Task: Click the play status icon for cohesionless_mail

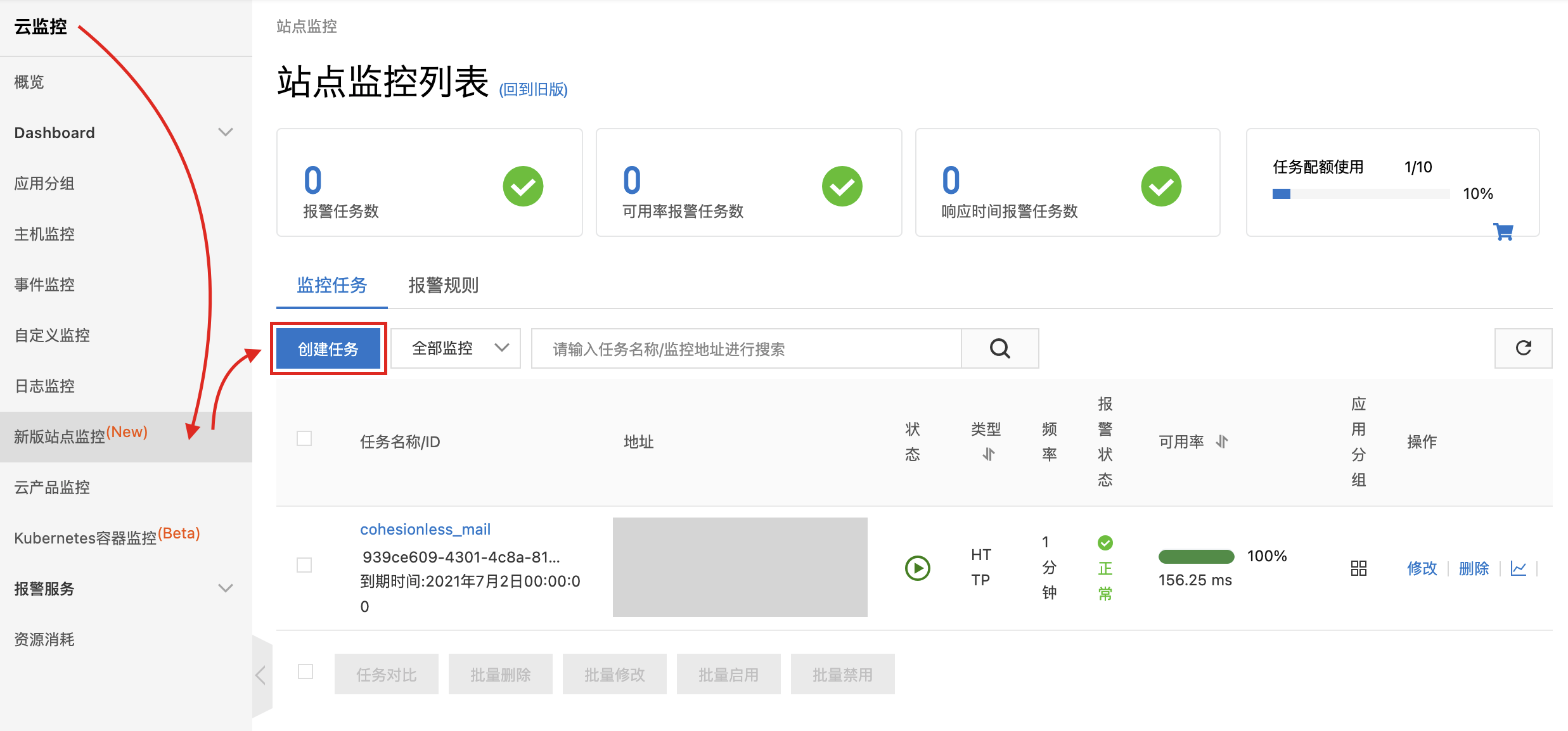Action: [917, 568]
